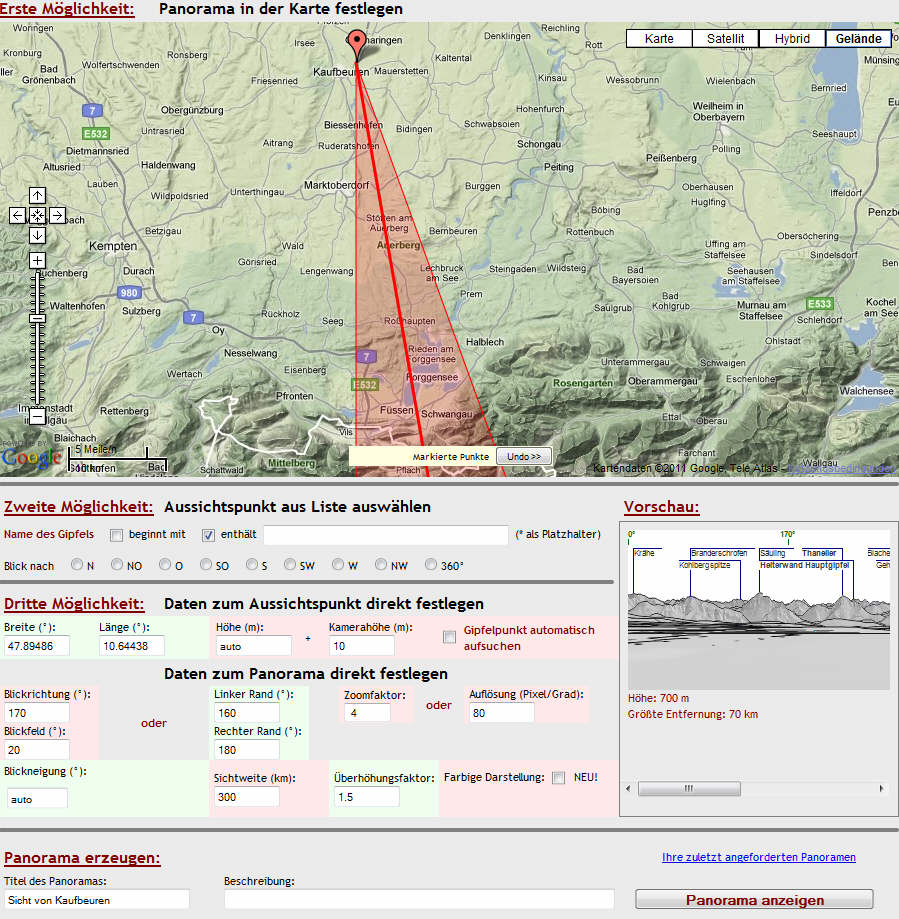The height and width of the screenshot is (919, 899).
Task: Zoom in with the map plus button
Action: click(37, 261)
